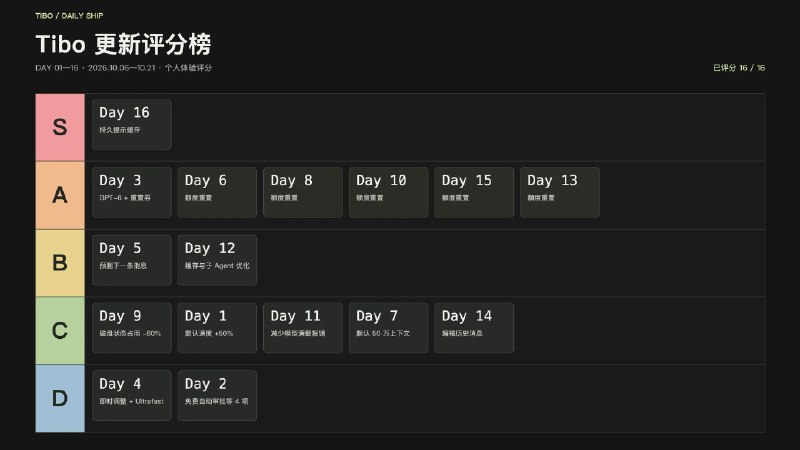Select the Day 1 card
The image size is (800, 450).
(217, 328)
